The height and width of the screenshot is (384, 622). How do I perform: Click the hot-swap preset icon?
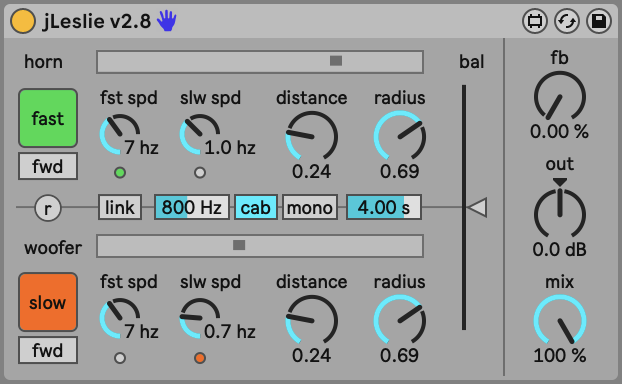click(x=566, y=21)
